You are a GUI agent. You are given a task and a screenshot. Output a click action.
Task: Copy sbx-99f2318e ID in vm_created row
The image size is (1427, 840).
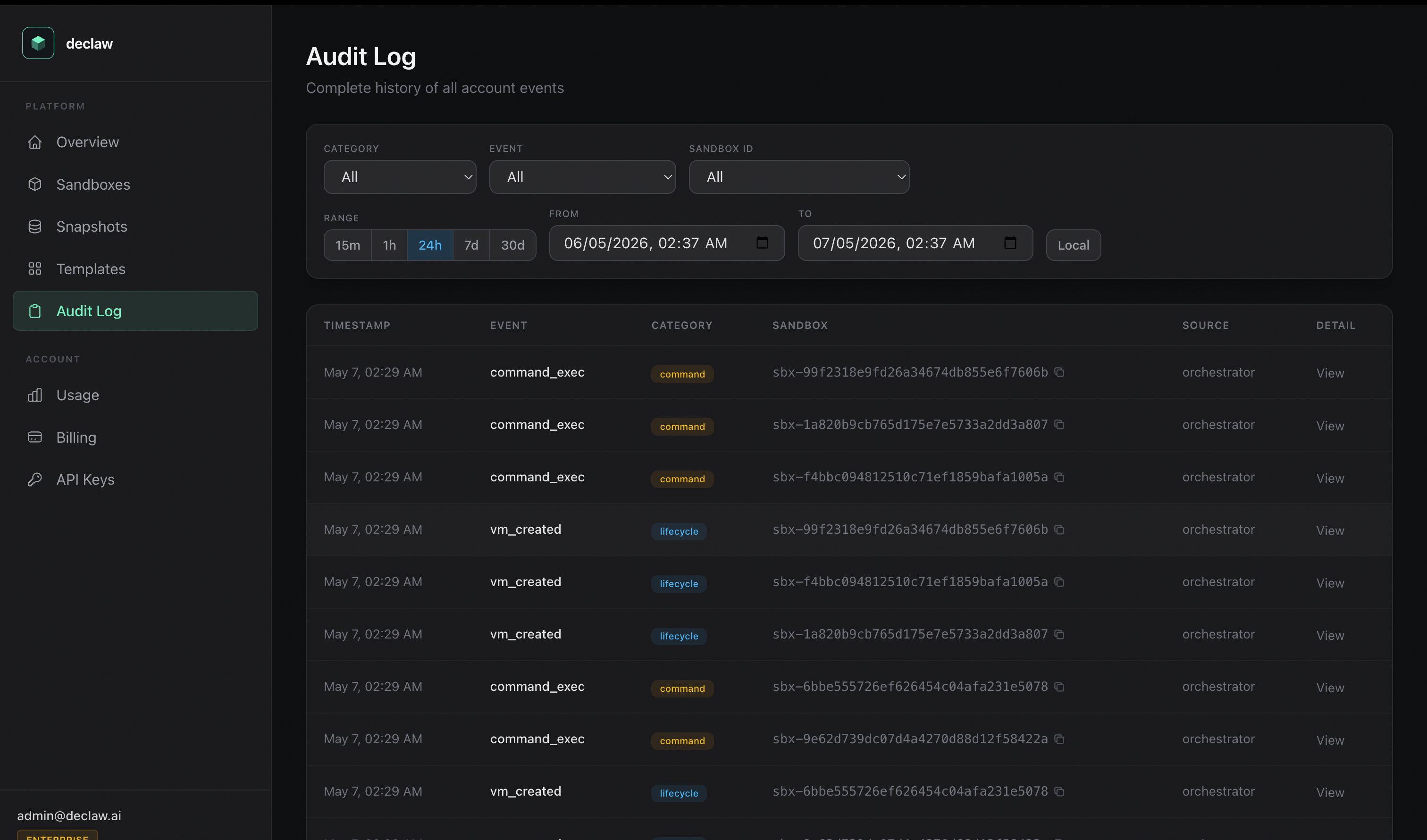(1059, 529)
